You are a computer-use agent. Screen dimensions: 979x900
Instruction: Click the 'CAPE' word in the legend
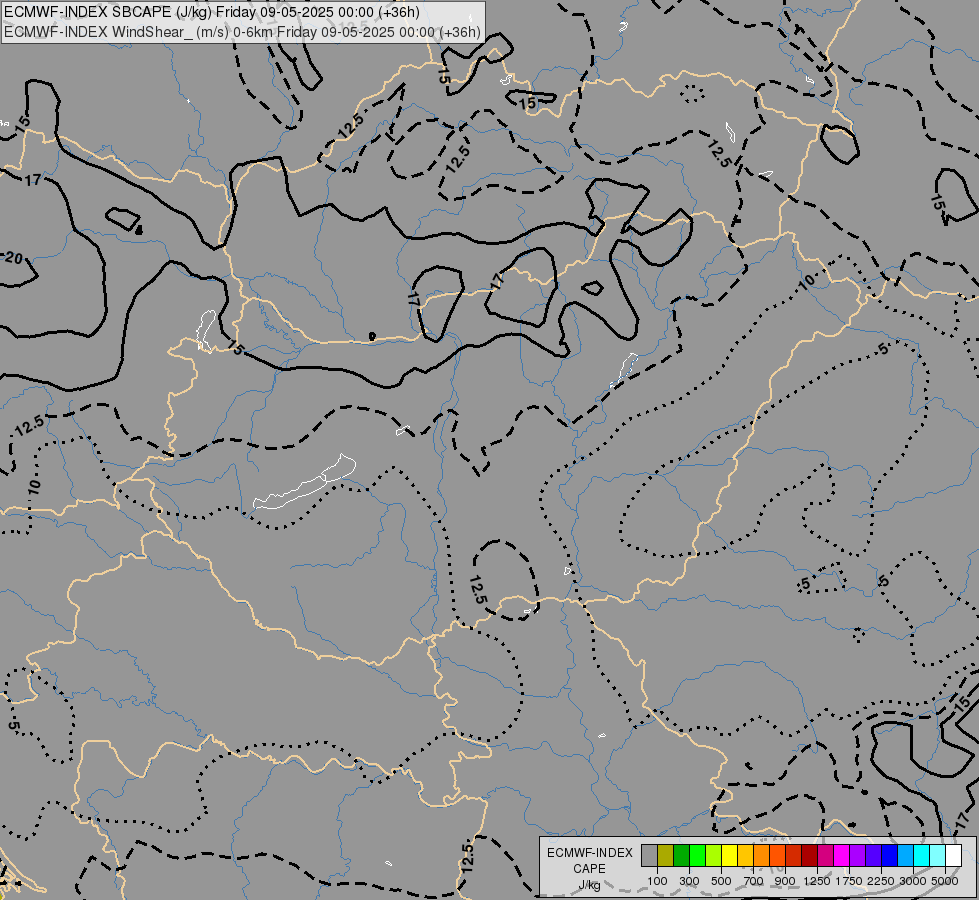[589, 869]
